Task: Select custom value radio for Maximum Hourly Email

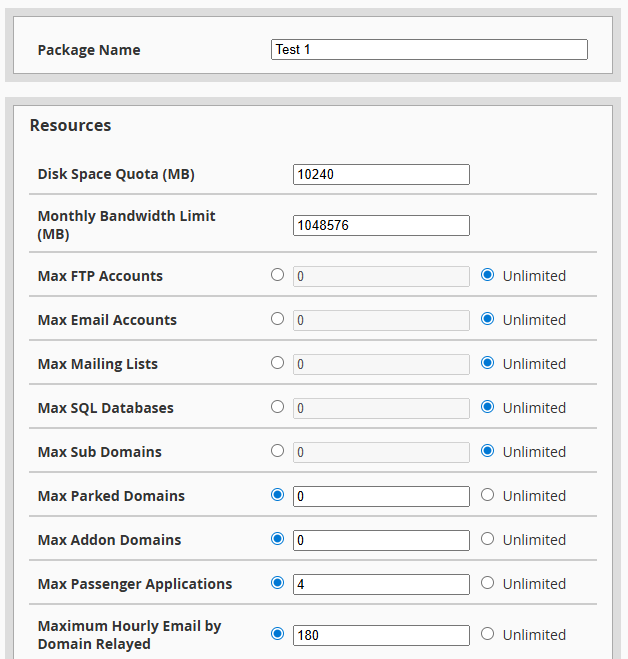Action: point(277,634)
